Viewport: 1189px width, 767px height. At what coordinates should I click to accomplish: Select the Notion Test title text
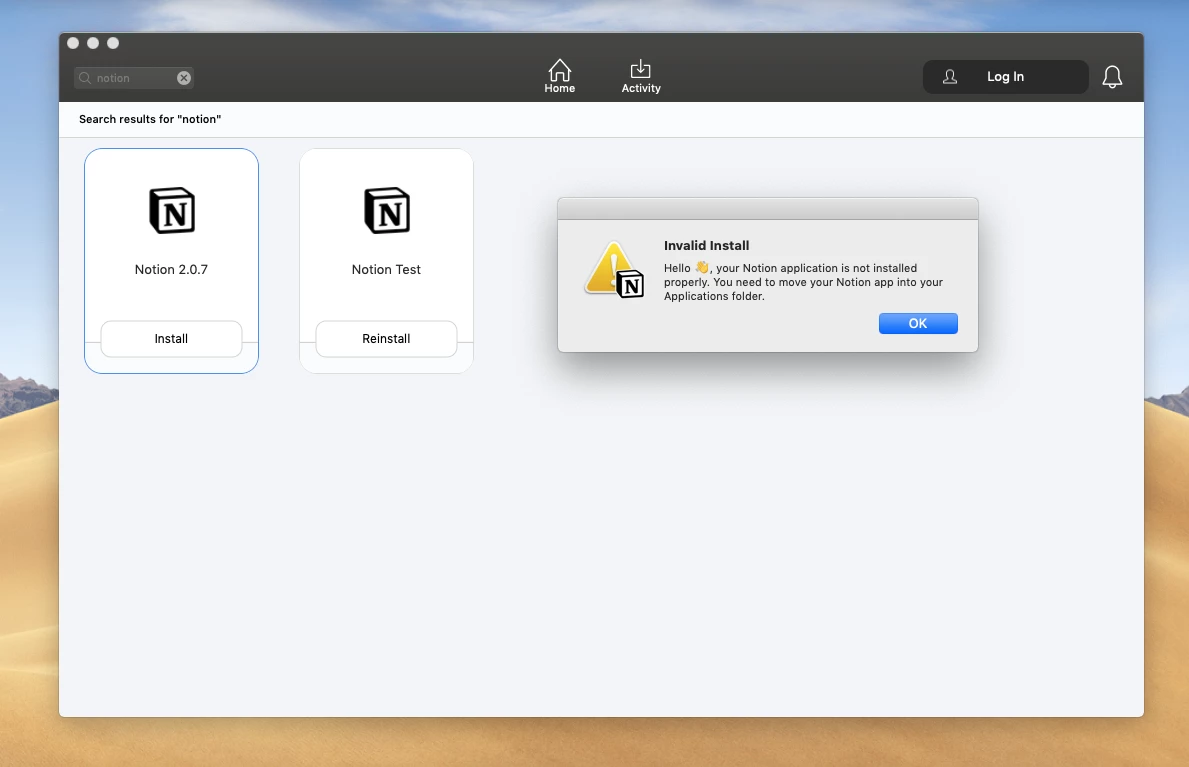[x=386, y=269]
